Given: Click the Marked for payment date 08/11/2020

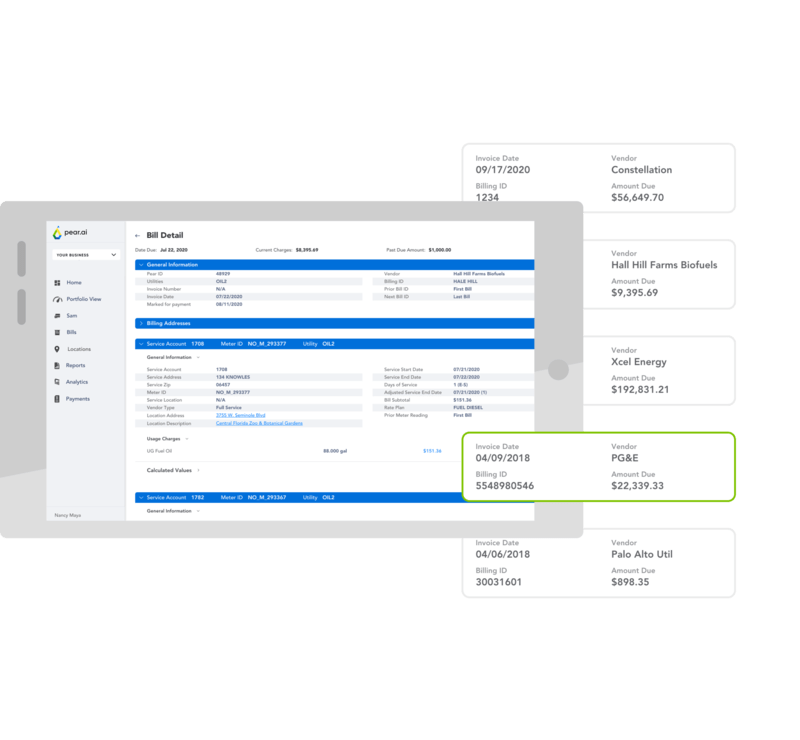Looking at the screenshot, I should [229, 305].
